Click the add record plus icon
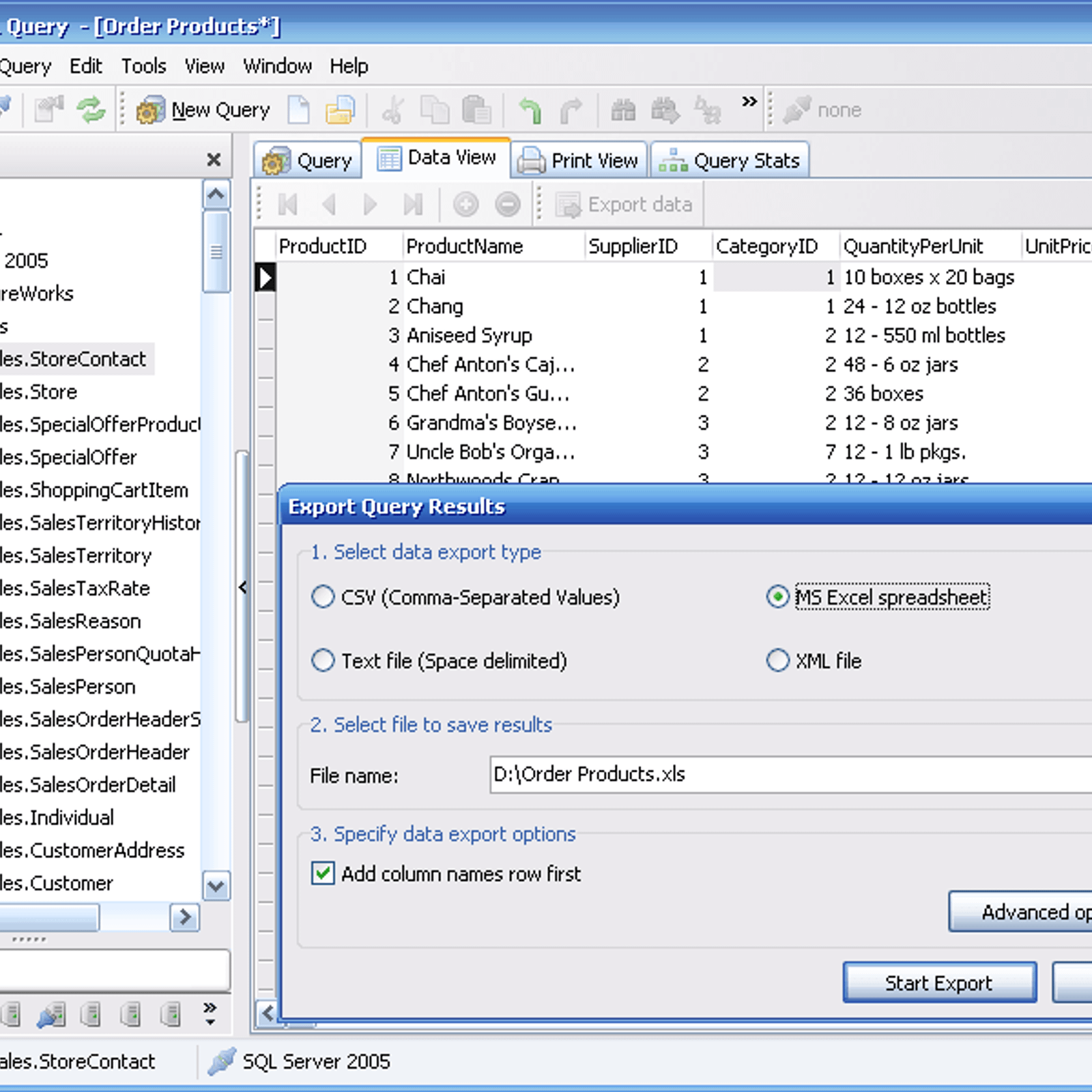Viewport: 1092px width, 1092px height. [466, 204]
